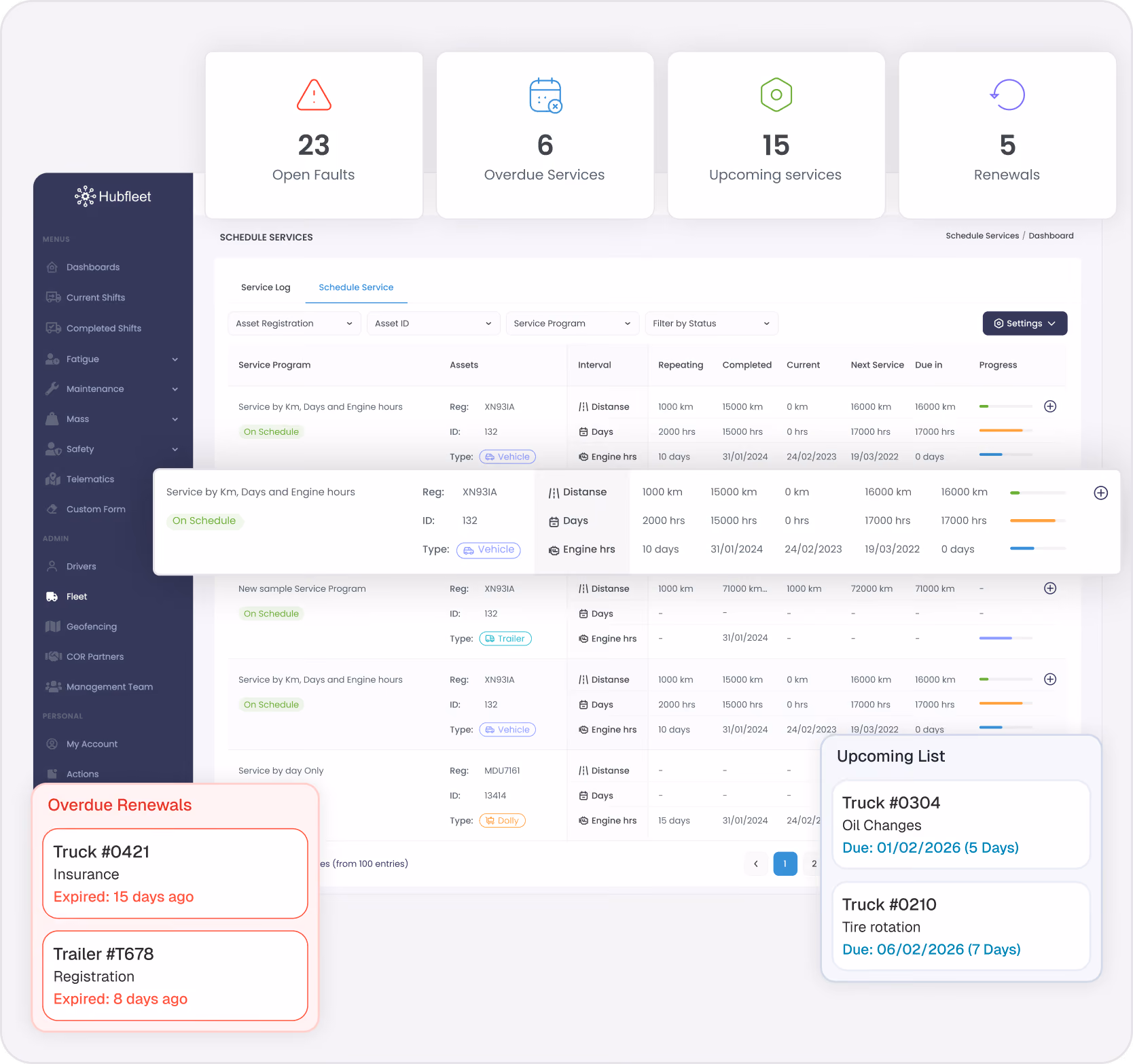The width and height of the screenshot is (1133, 1064).
Task: Click the Management Team icon
Action: [x=52, y=686]
